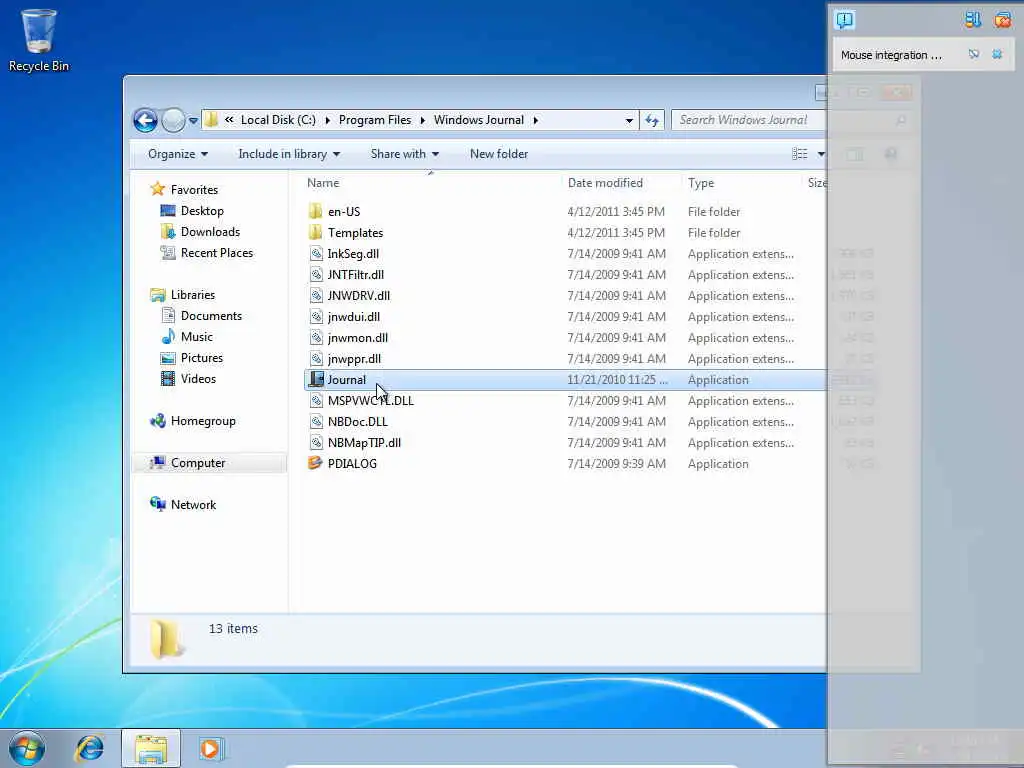The image size is (1024, 768).
Task: Open the Documents library
Action: [x=211, y=315]
